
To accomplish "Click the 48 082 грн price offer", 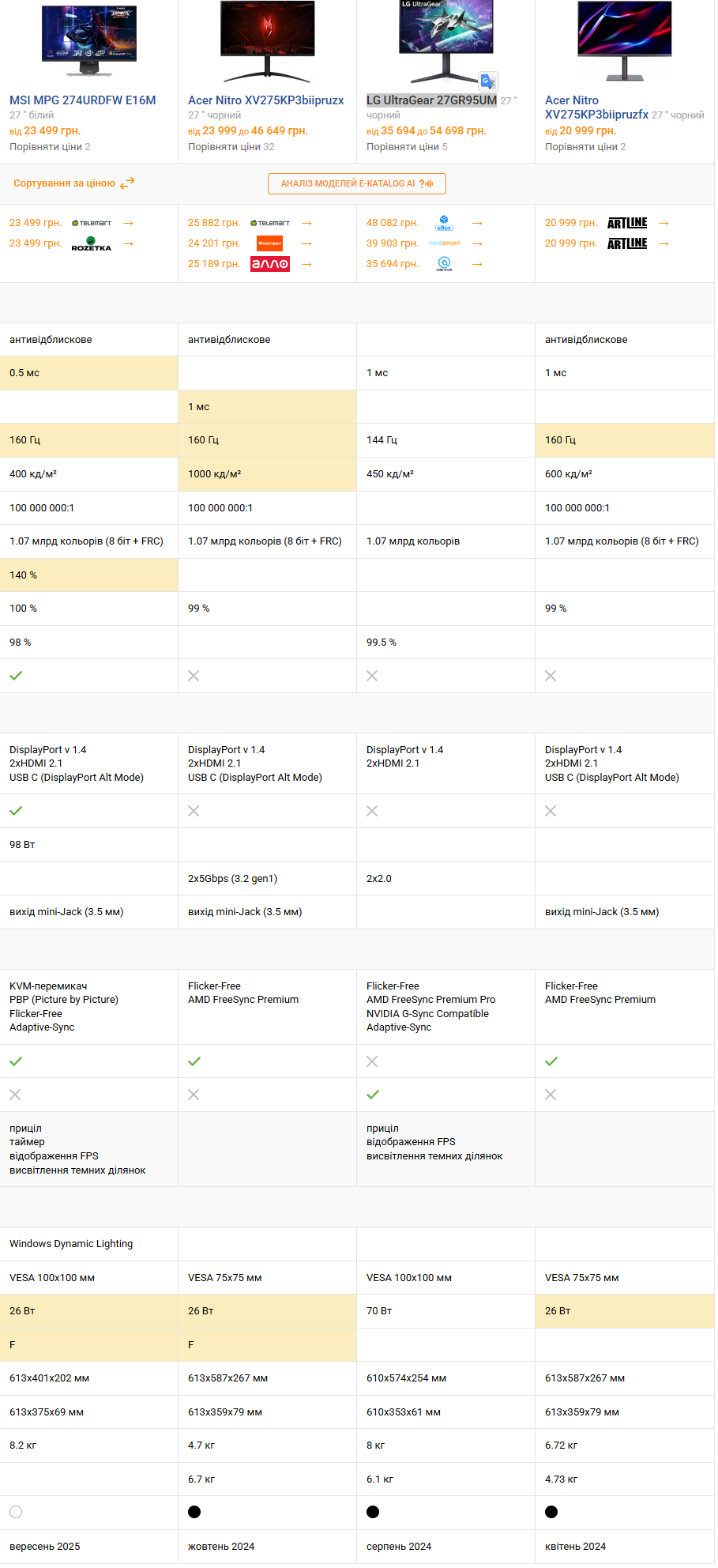I will (x=393, y=223).
